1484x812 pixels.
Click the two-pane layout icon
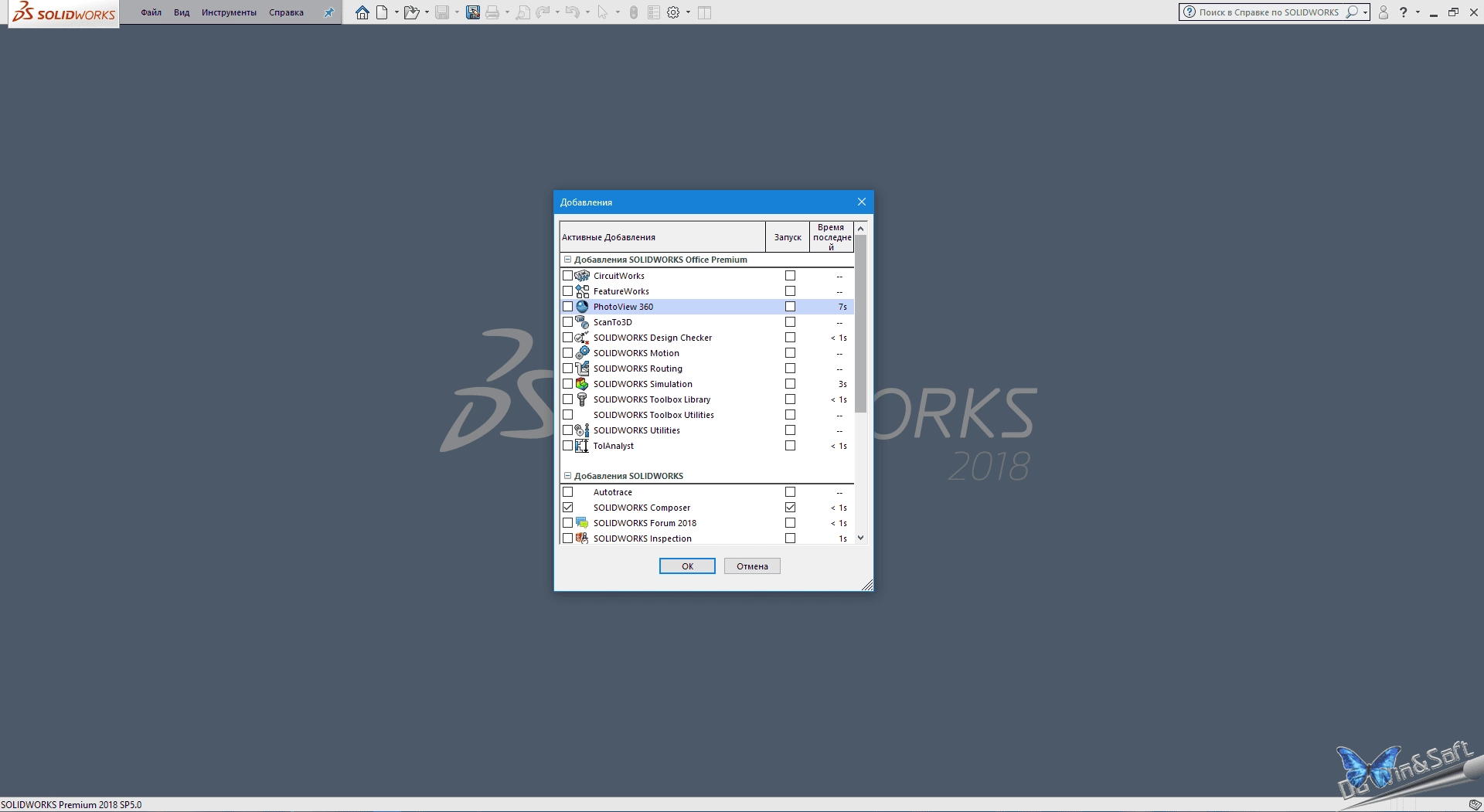704,12
